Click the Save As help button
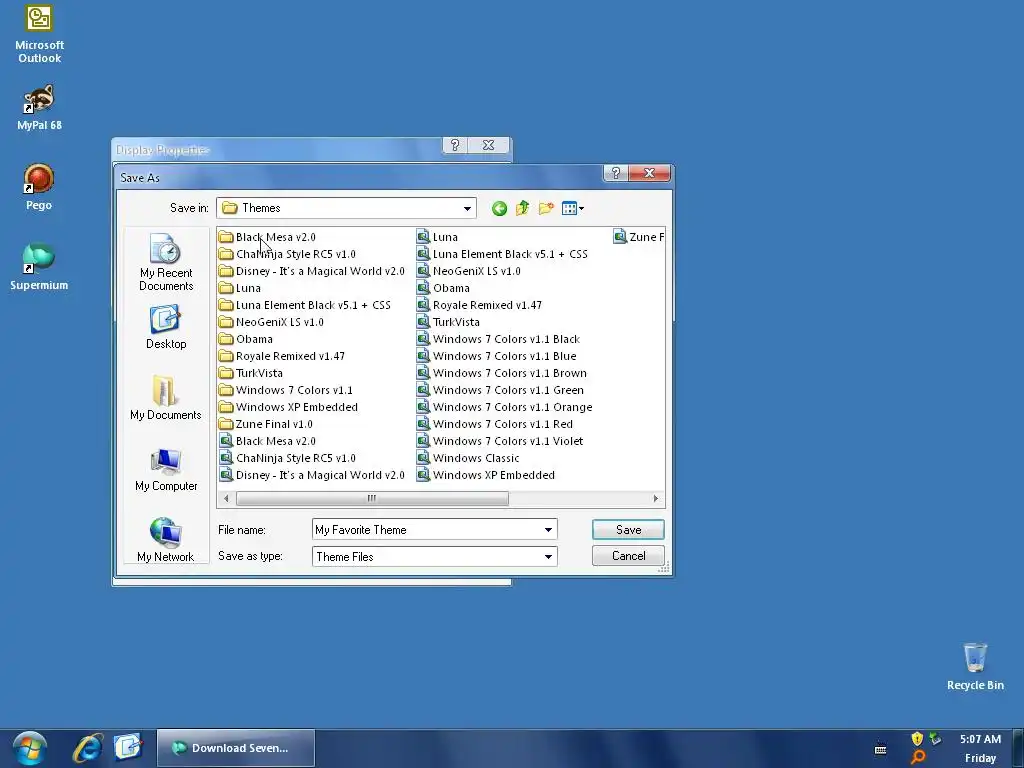Image resolution: width=1024 pixels, height=768 pixels. click(615, 172)
